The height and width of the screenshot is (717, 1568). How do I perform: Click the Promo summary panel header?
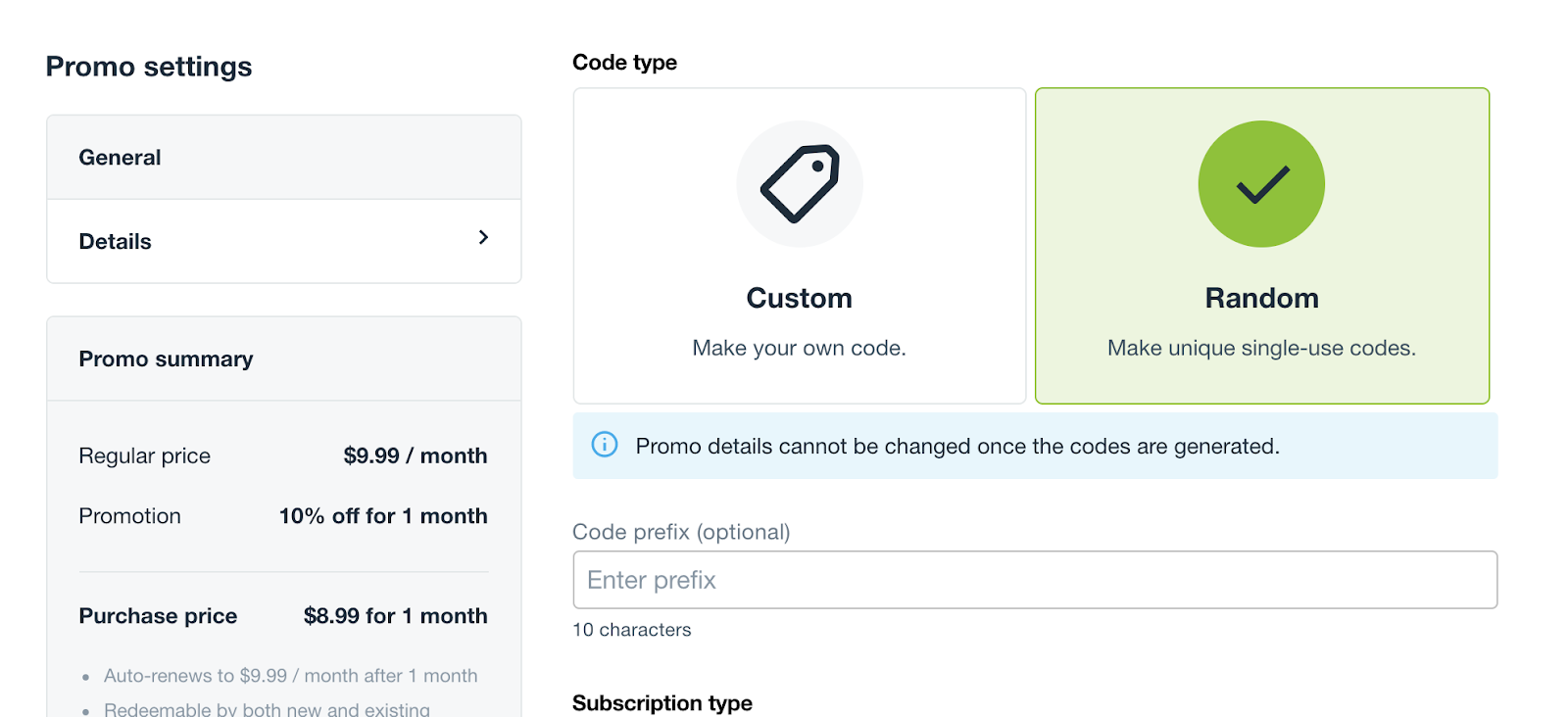coord(166,359)
